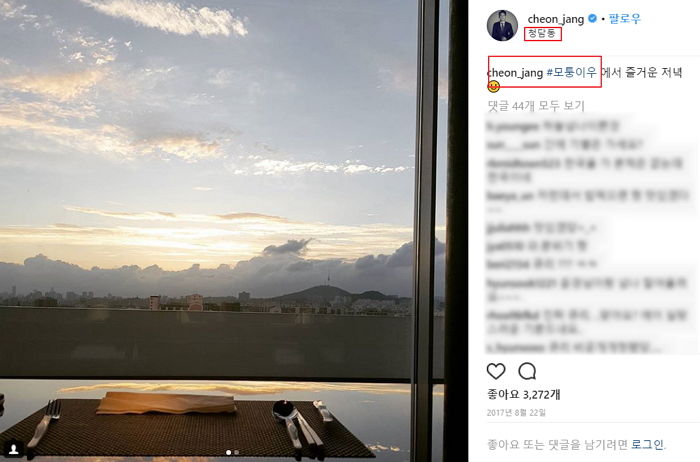Viewport: 700px width, 462px height.
Task: Jump to the second carousel dot
Action: coord(237,452)
